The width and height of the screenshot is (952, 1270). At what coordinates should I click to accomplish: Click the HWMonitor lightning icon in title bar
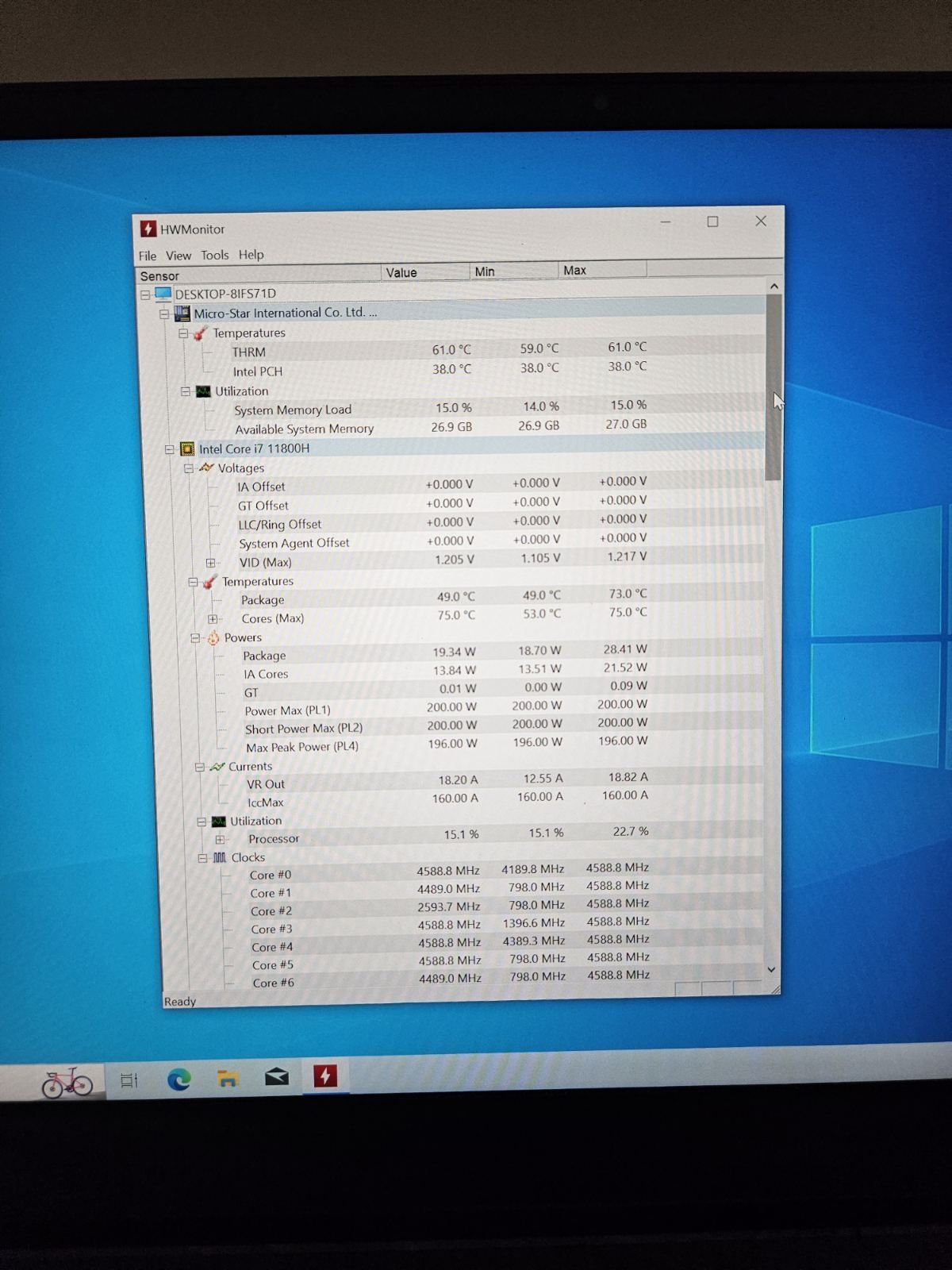click(148, 229)
